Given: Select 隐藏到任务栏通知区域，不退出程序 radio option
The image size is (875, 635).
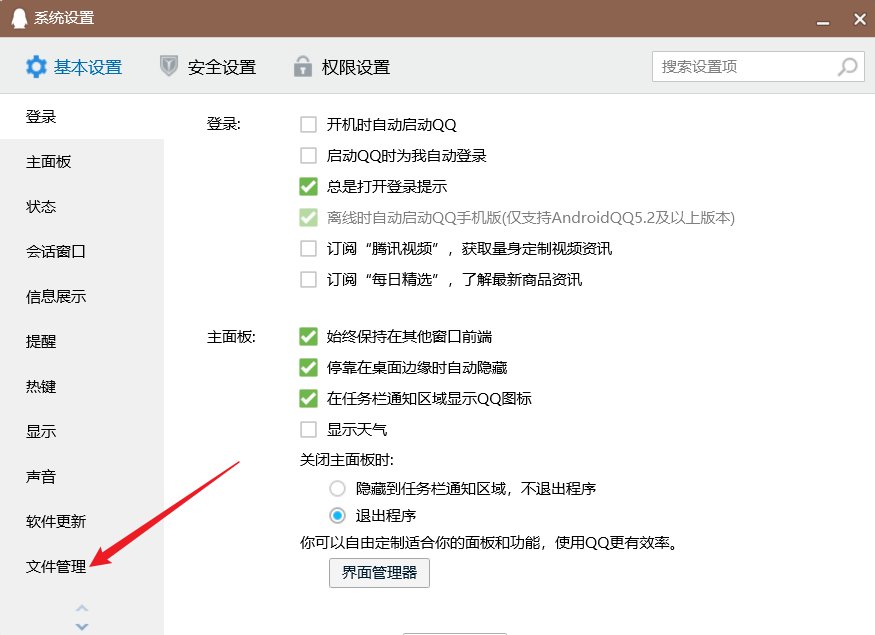Looking at the screenshot, I should pos(337,487).
